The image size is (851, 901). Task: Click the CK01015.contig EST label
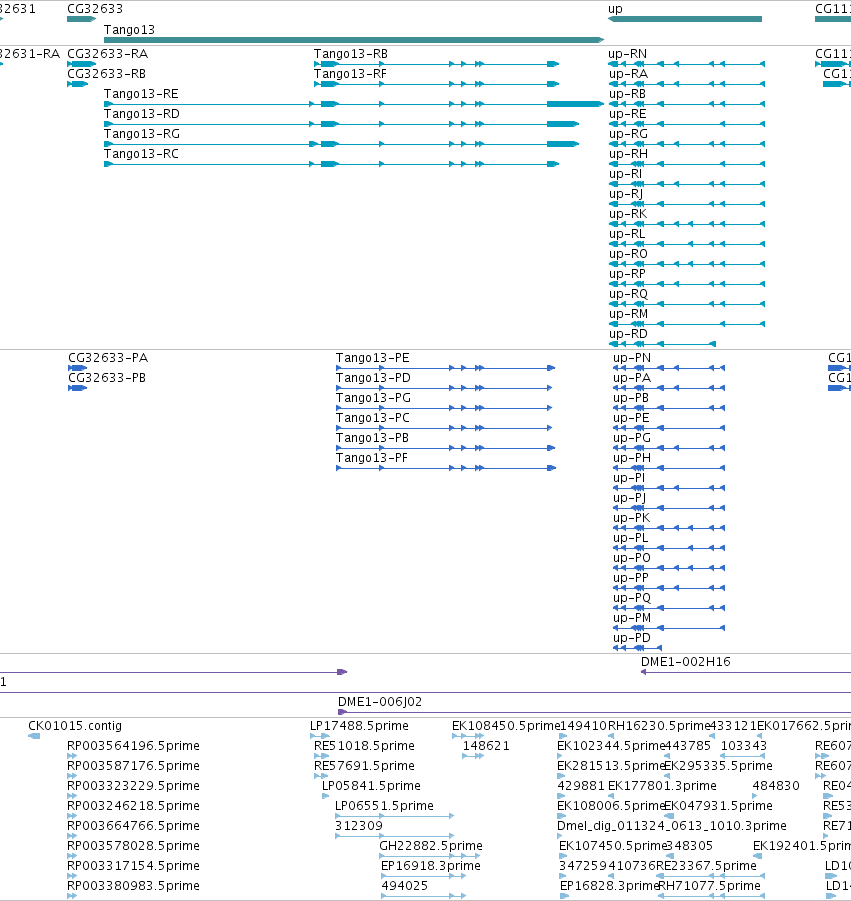pos(75,726)
